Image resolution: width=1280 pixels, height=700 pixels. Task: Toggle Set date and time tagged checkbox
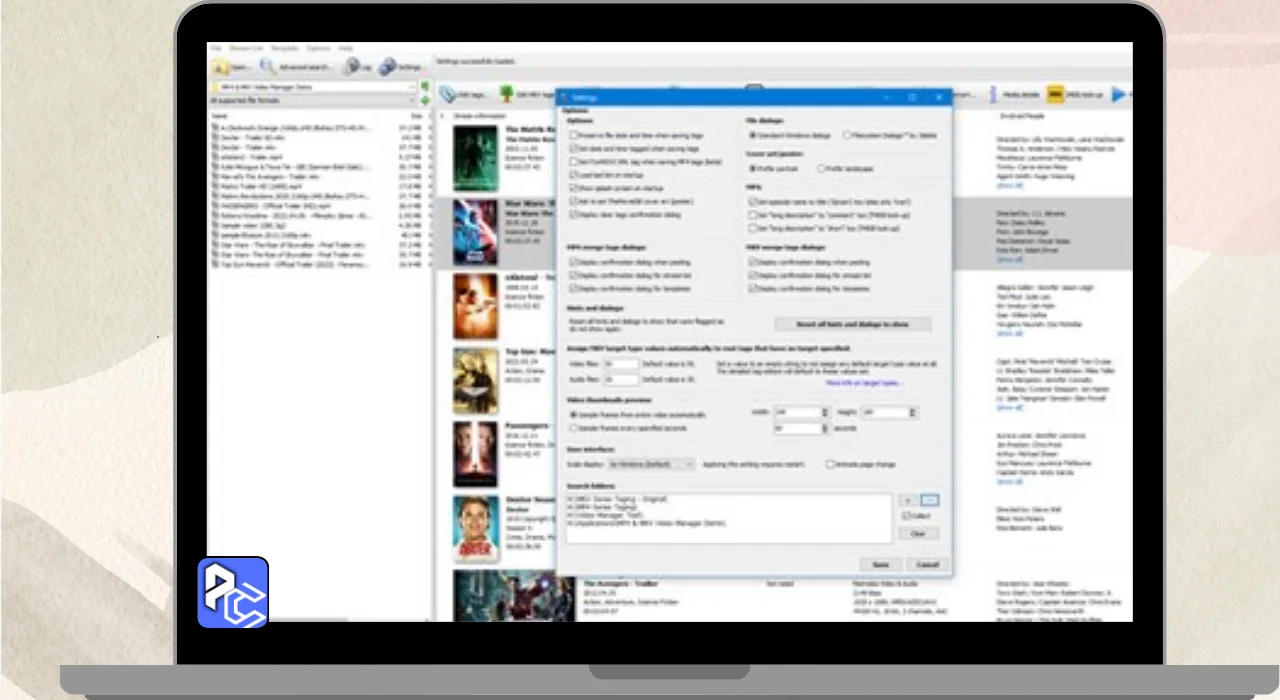[x=574, y=148]
